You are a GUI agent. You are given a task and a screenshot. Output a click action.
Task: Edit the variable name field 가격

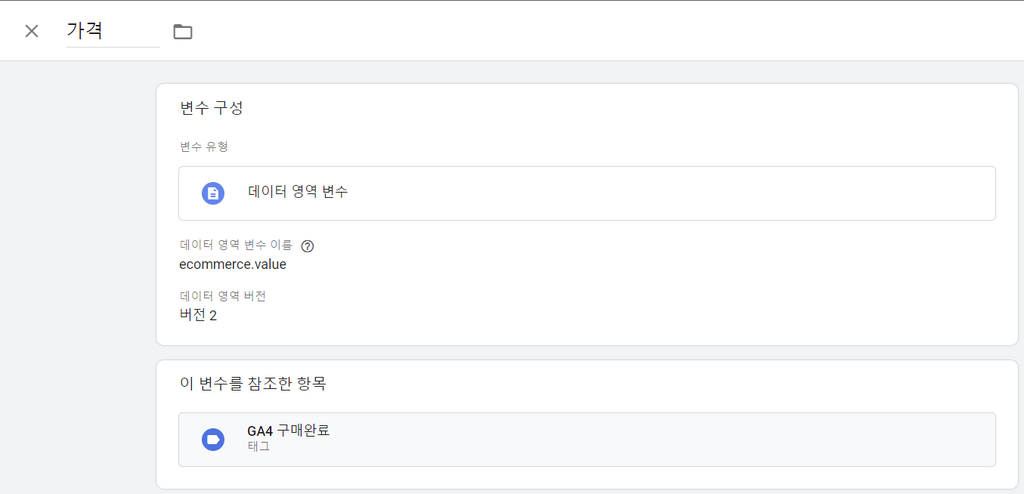pyautogui.click(x=112, y=31)
